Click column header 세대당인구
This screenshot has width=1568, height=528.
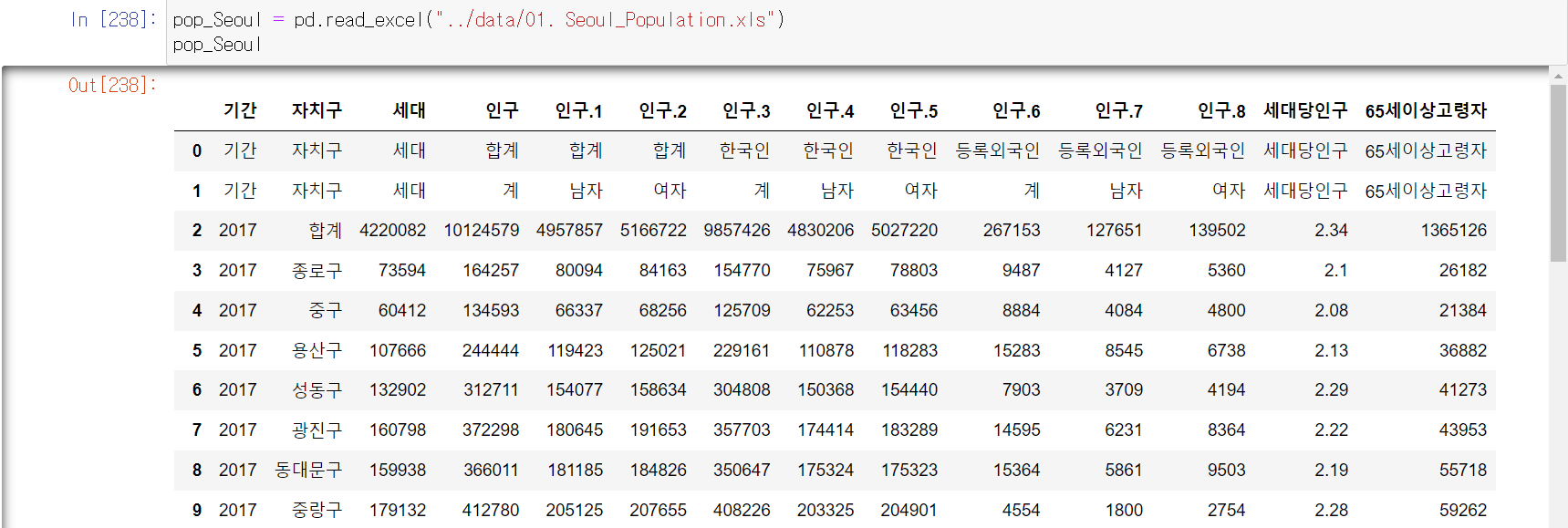pos(1305,110)
